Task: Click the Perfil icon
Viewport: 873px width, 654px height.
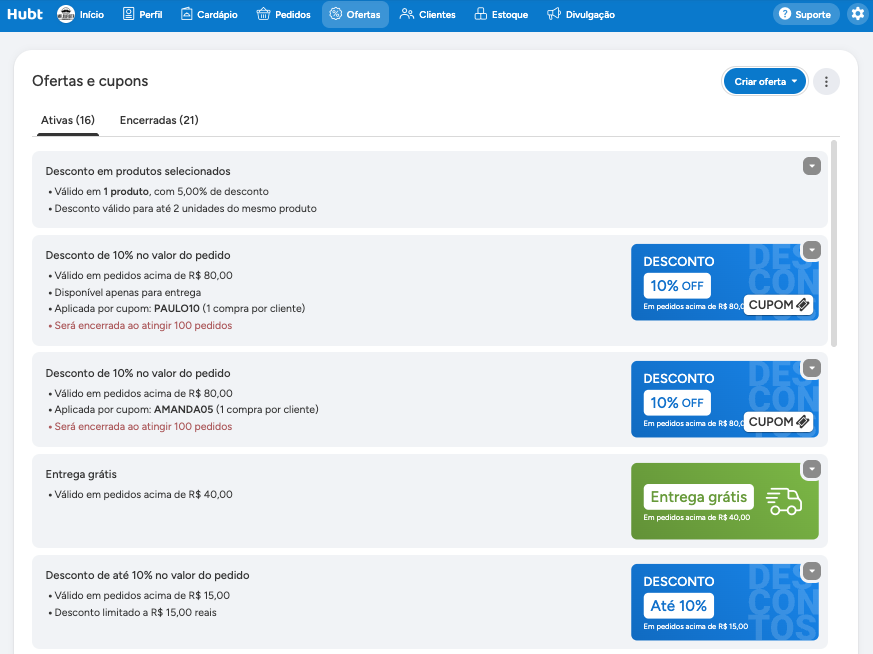Action: tap(129, 14)
